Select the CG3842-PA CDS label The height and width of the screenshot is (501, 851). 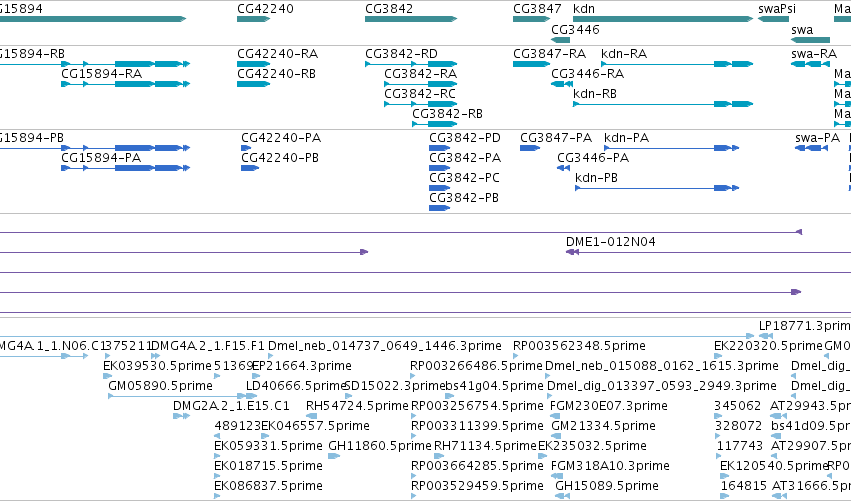(465, 158)
